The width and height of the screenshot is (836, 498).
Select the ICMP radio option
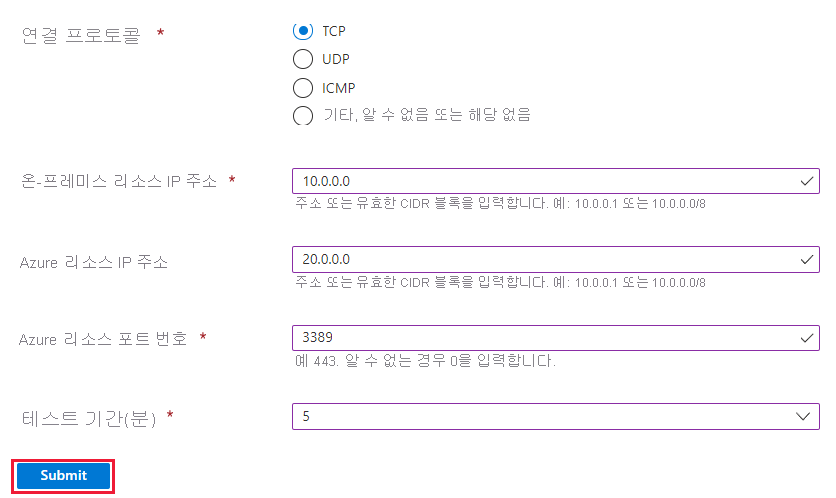[303, 88]
